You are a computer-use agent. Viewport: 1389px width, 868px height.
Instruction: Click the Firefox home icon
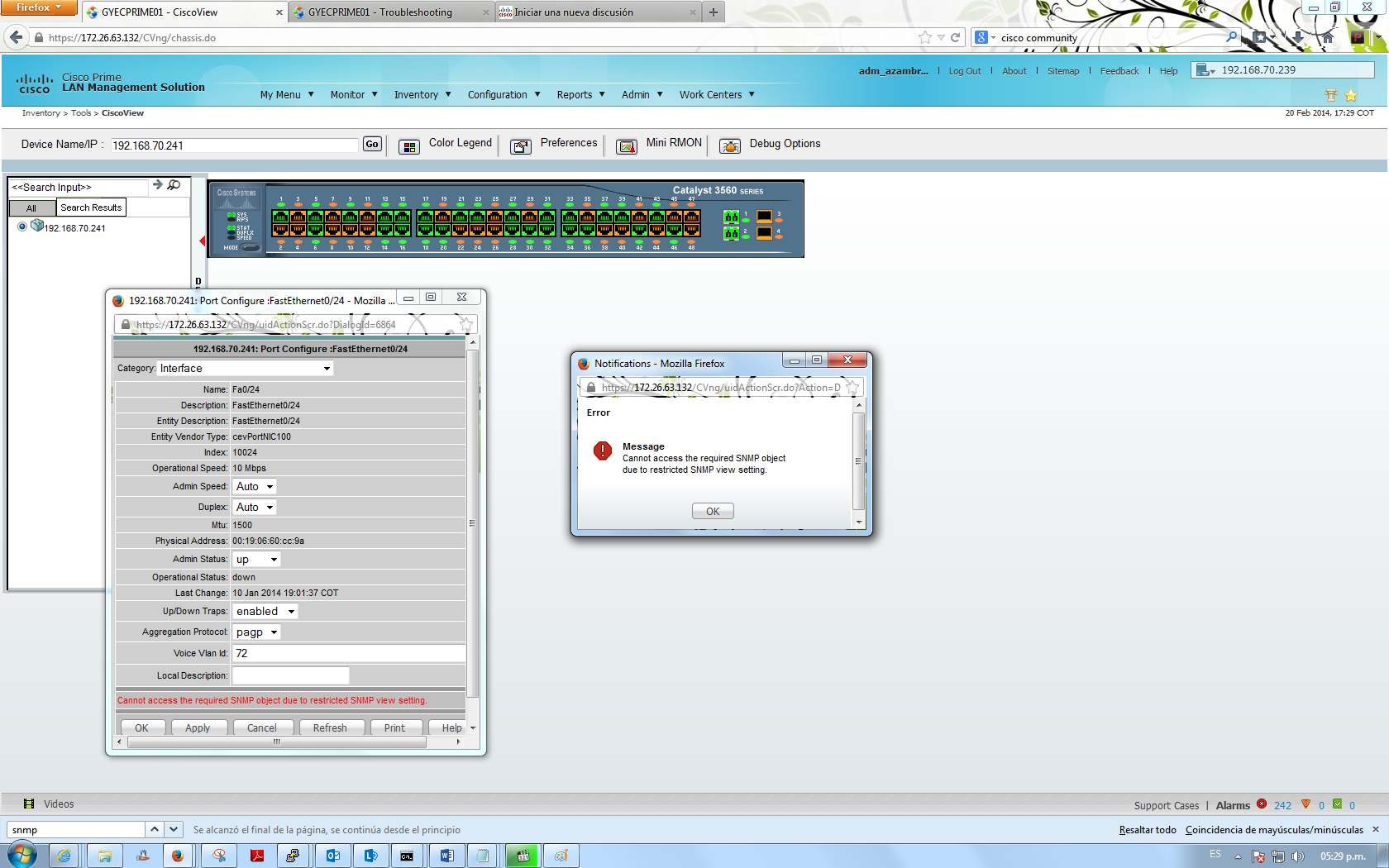[1328, 37]
